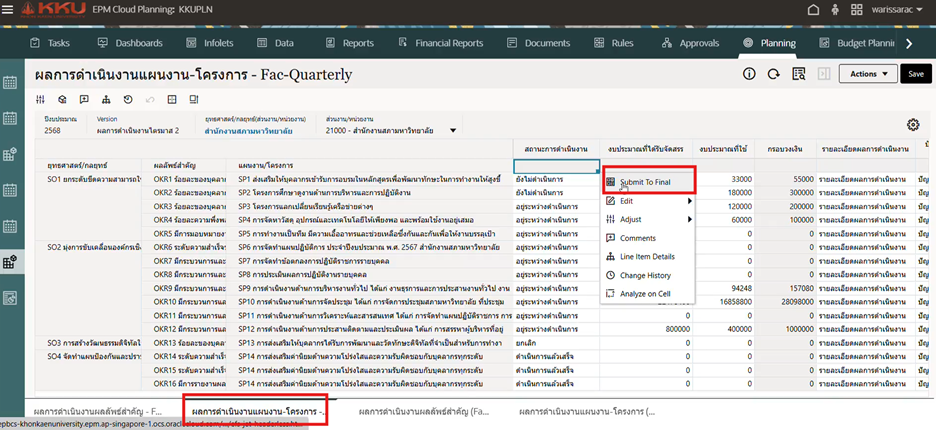Click the 800000 allocated budget cell

pos(646,329)
